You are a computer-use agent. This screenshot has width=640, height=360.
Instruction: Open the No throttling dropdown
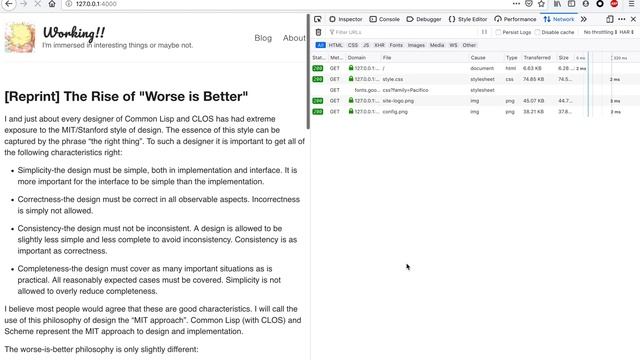(600, 32)
